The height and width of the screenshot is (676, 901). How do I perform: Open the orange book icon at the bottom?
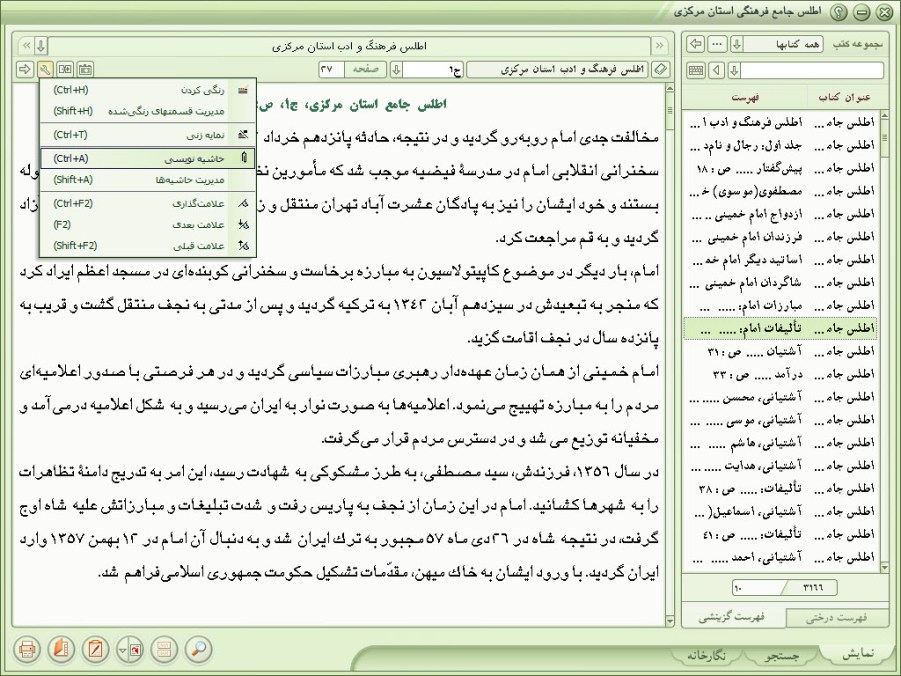61,650
